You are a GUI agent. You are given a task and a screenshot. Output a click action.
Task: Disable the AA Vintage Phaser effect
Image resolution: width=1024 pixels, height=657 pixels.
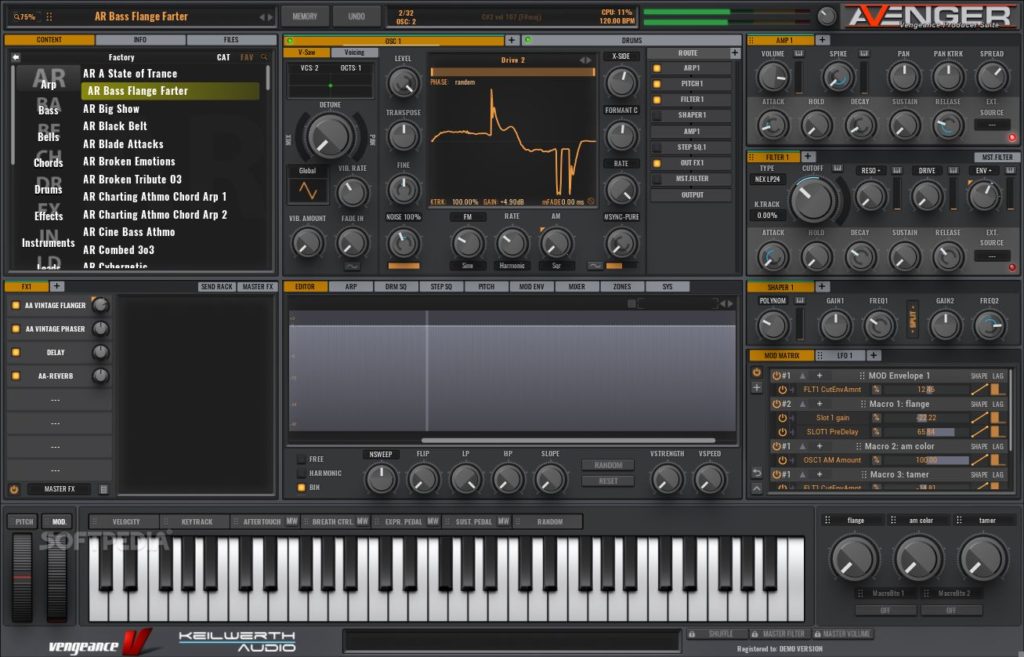(16, 328)
